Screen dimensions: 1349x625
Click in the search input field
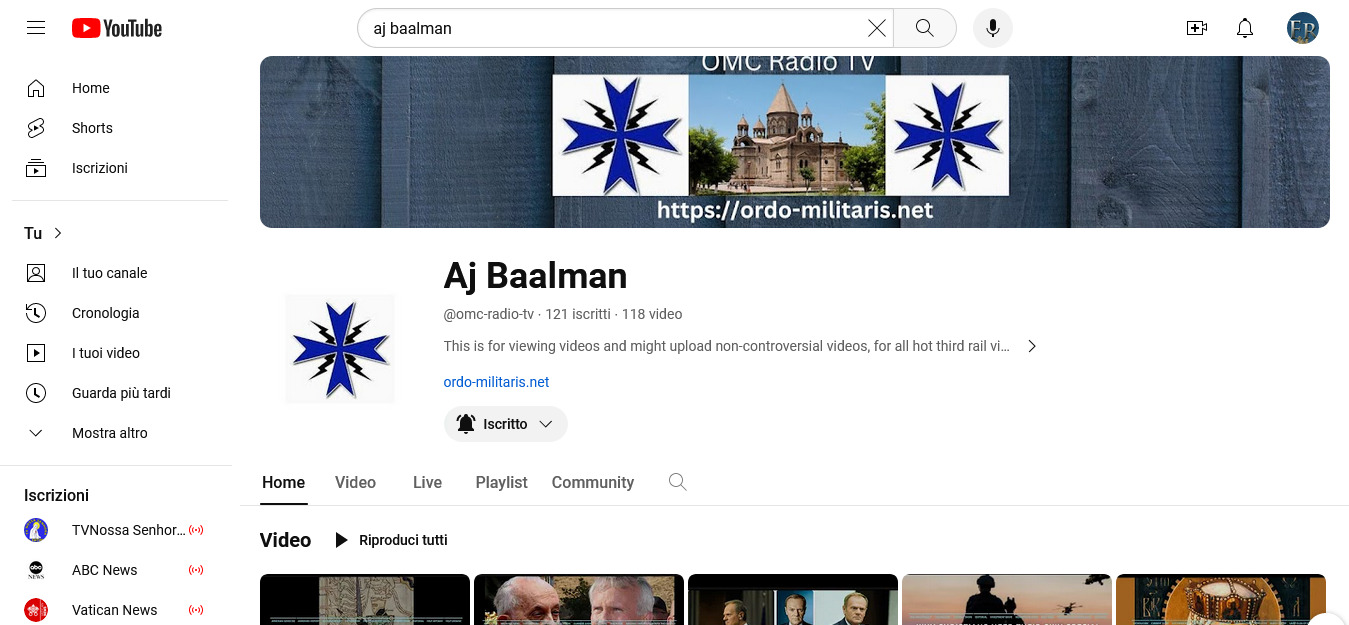(610, 28)
